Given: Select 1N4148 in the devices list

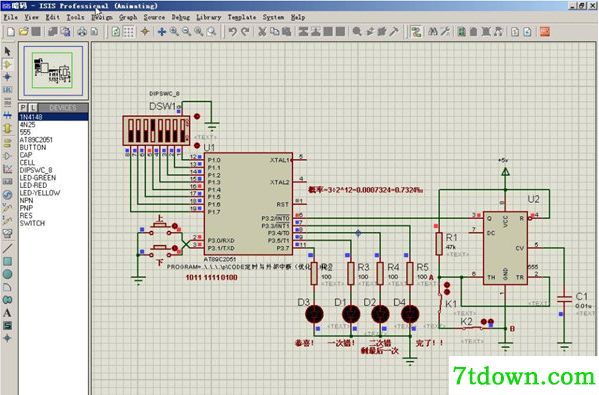Looking at the screenshot, I should [x=53, y=117].
